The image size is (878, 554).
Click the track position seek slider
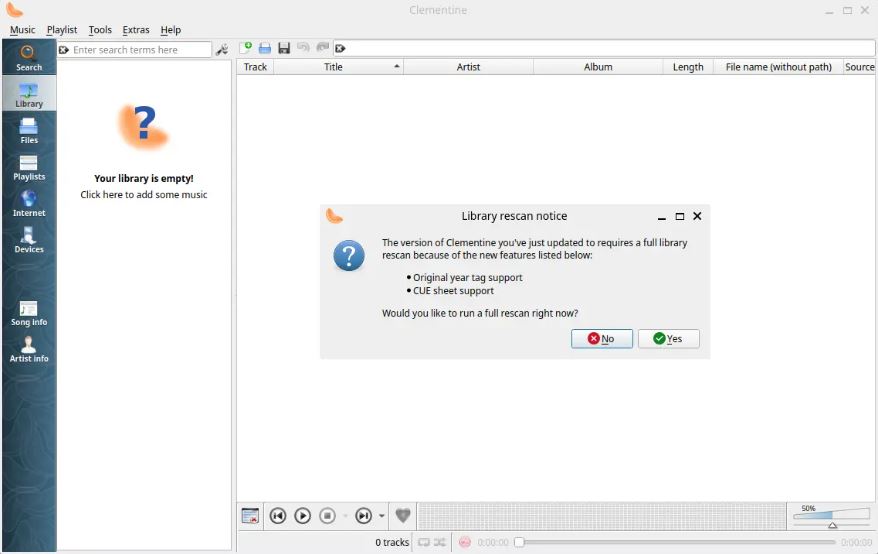tap(675, 542)
